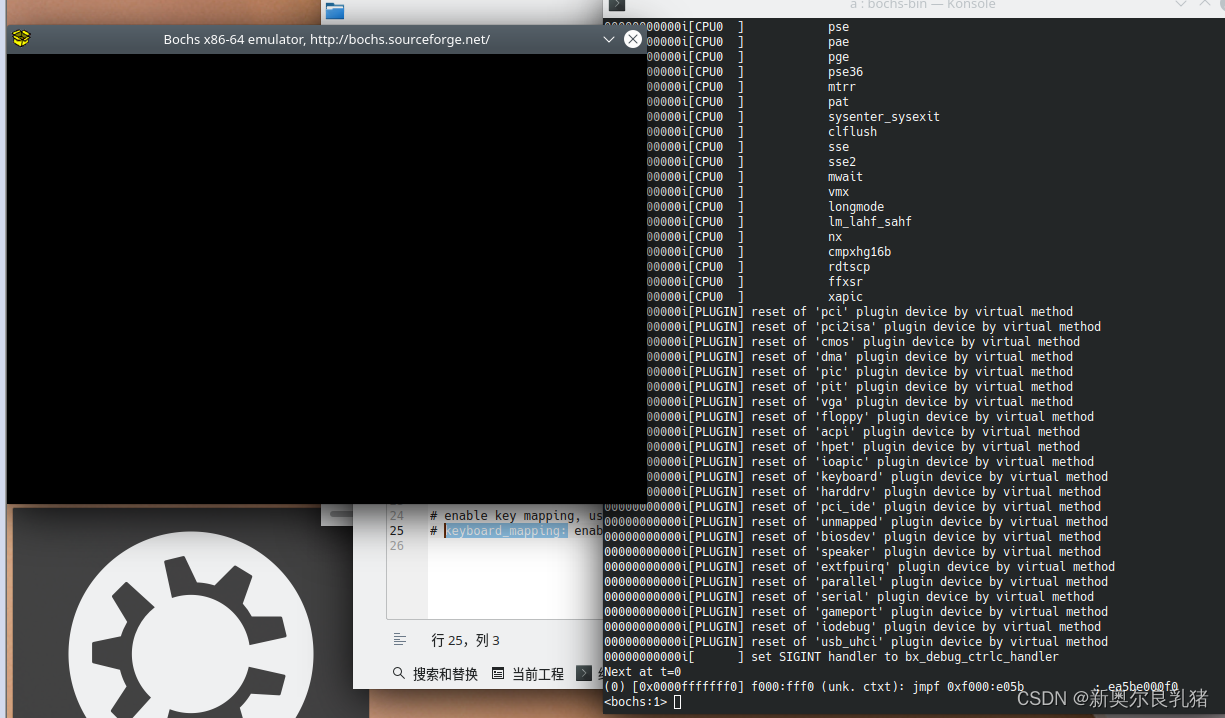This screenshot has width=1225, height=718.
Task: Click the 'Next at t=0' line
Action: coord(642,672)
